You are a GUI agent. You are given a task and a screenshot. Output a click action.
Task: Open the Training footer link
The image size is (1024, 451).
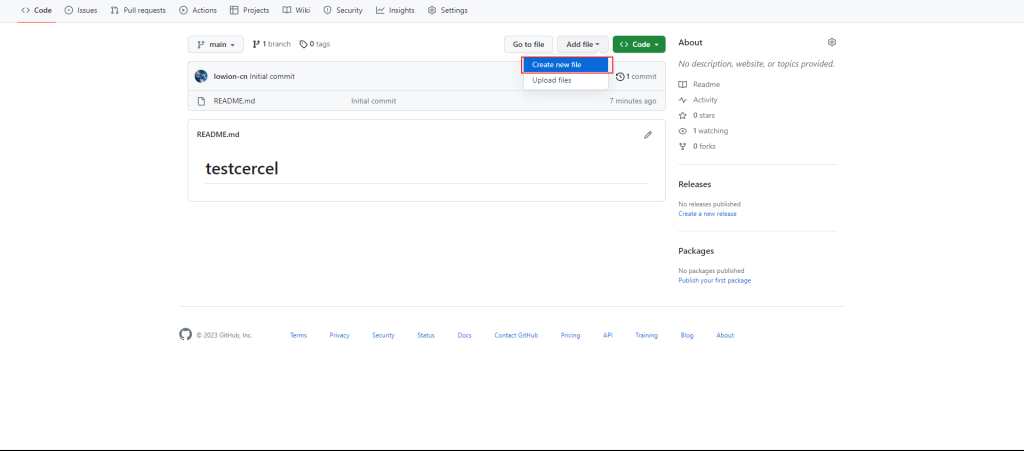pyautogui.click(x=647, y=335)
